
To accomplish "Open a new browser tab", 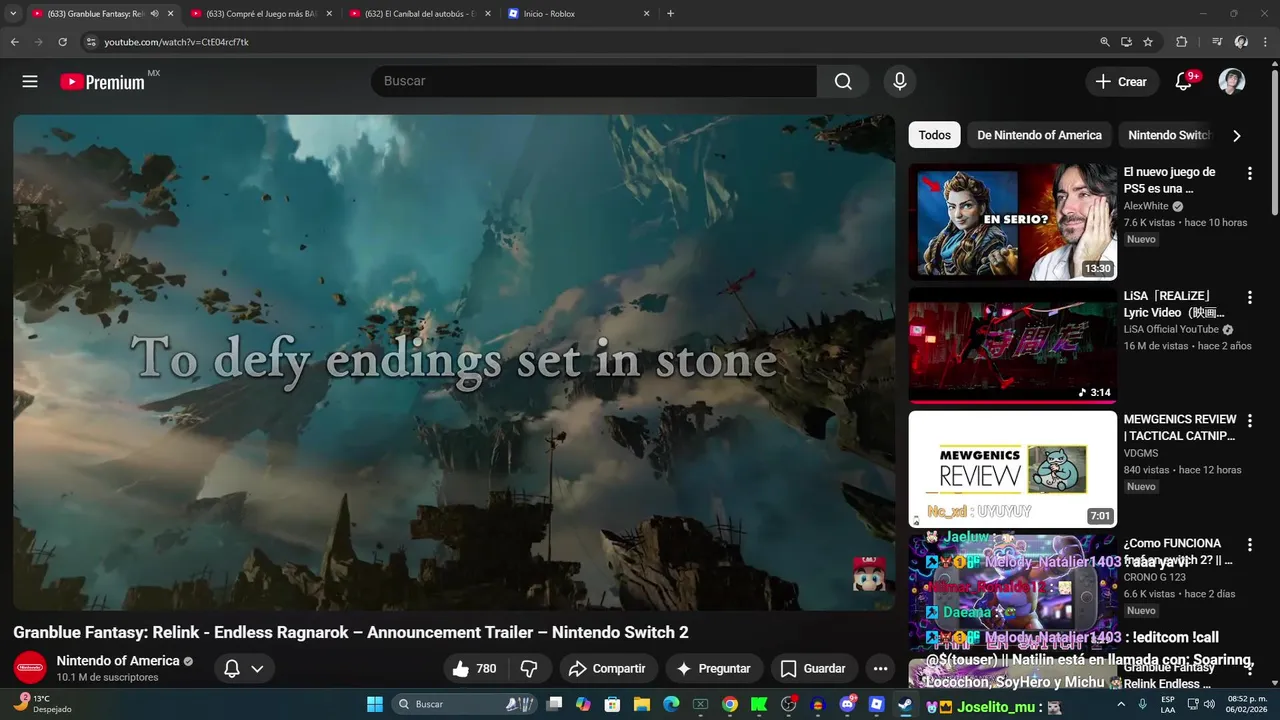I will [x=670, y=14].
